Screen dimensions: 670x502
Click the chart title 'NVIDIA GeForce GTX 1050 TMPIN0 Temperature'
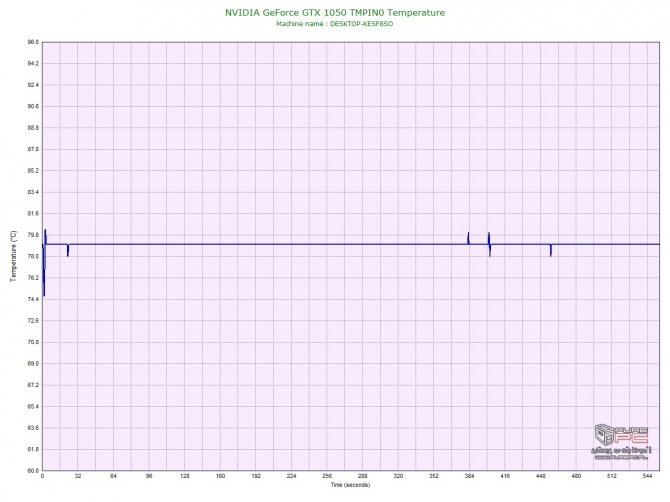click(335, 13)
